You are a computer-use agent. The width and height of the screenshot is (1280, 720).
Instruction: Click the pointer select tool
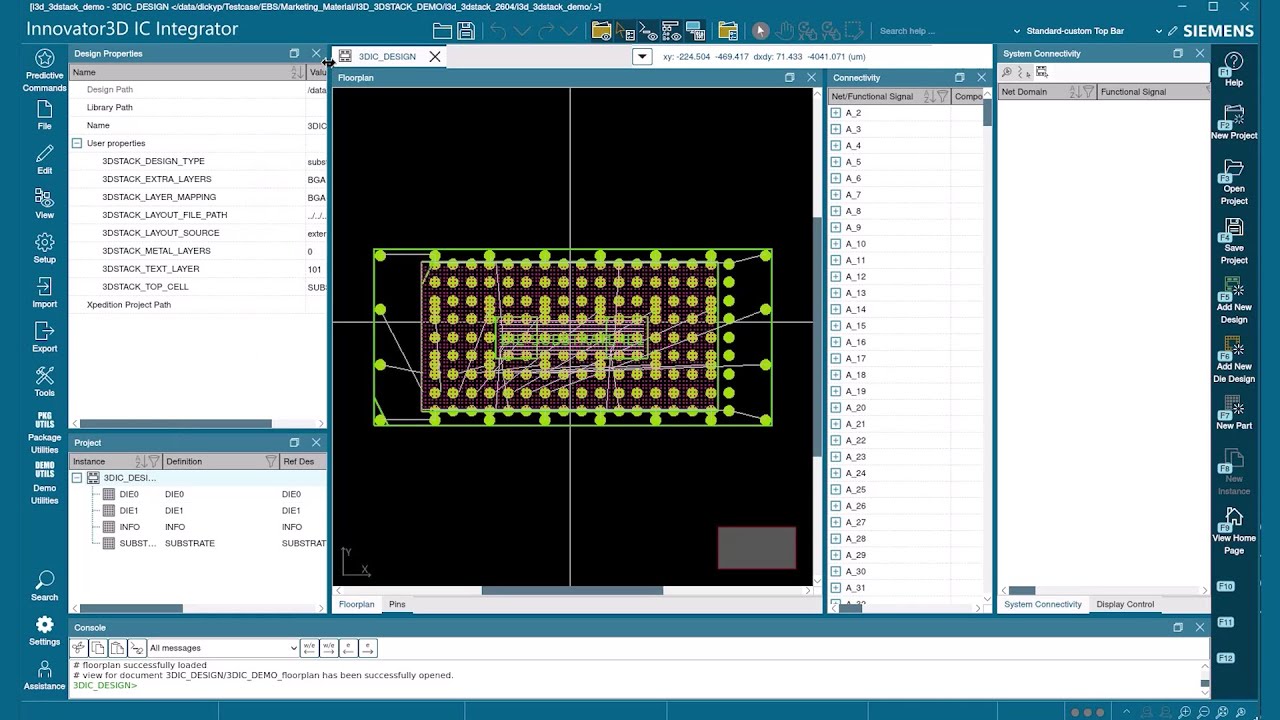[761, 31]
